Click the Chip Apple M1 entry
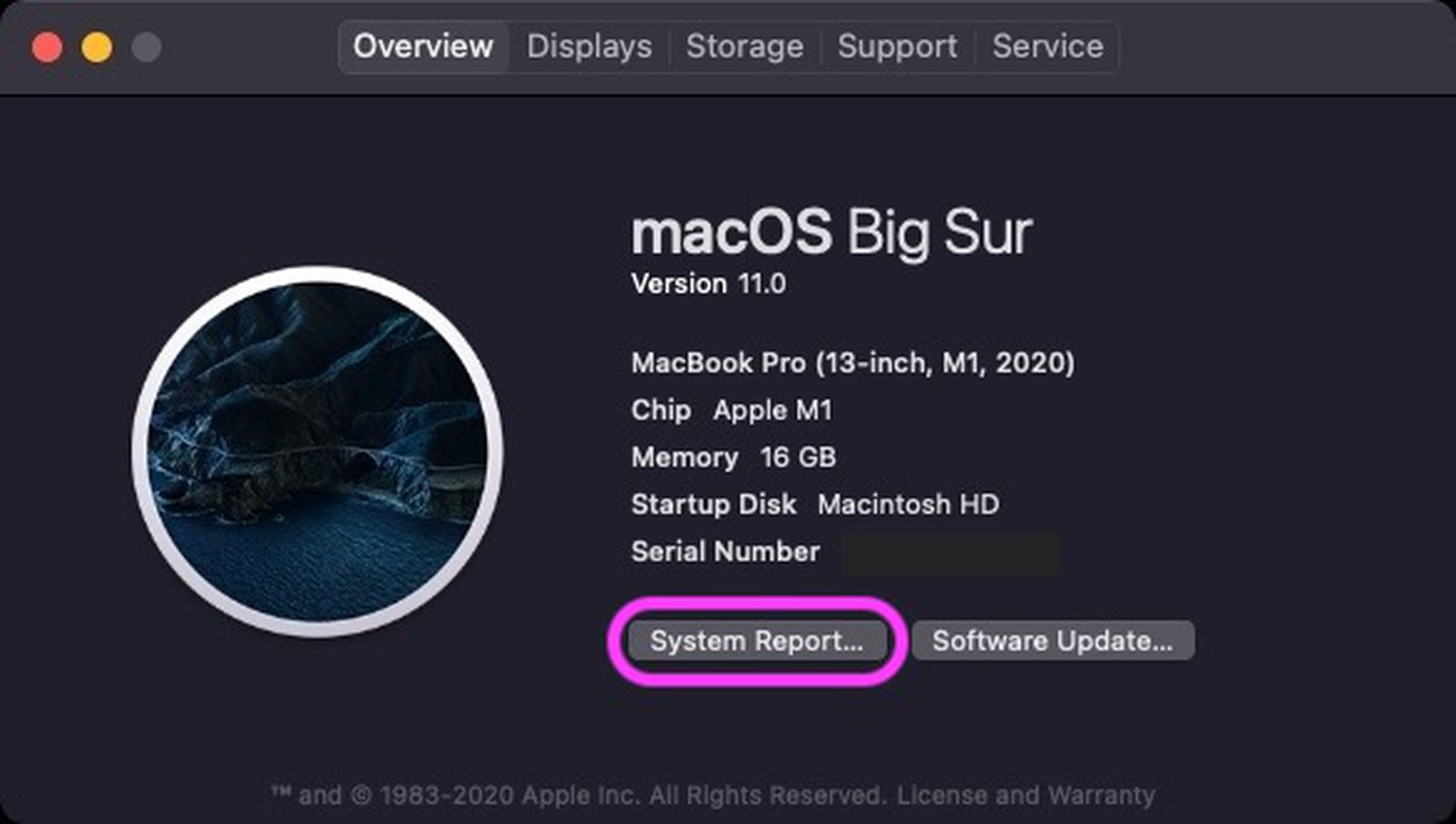The image size is (1456, 824). (732, 410)
